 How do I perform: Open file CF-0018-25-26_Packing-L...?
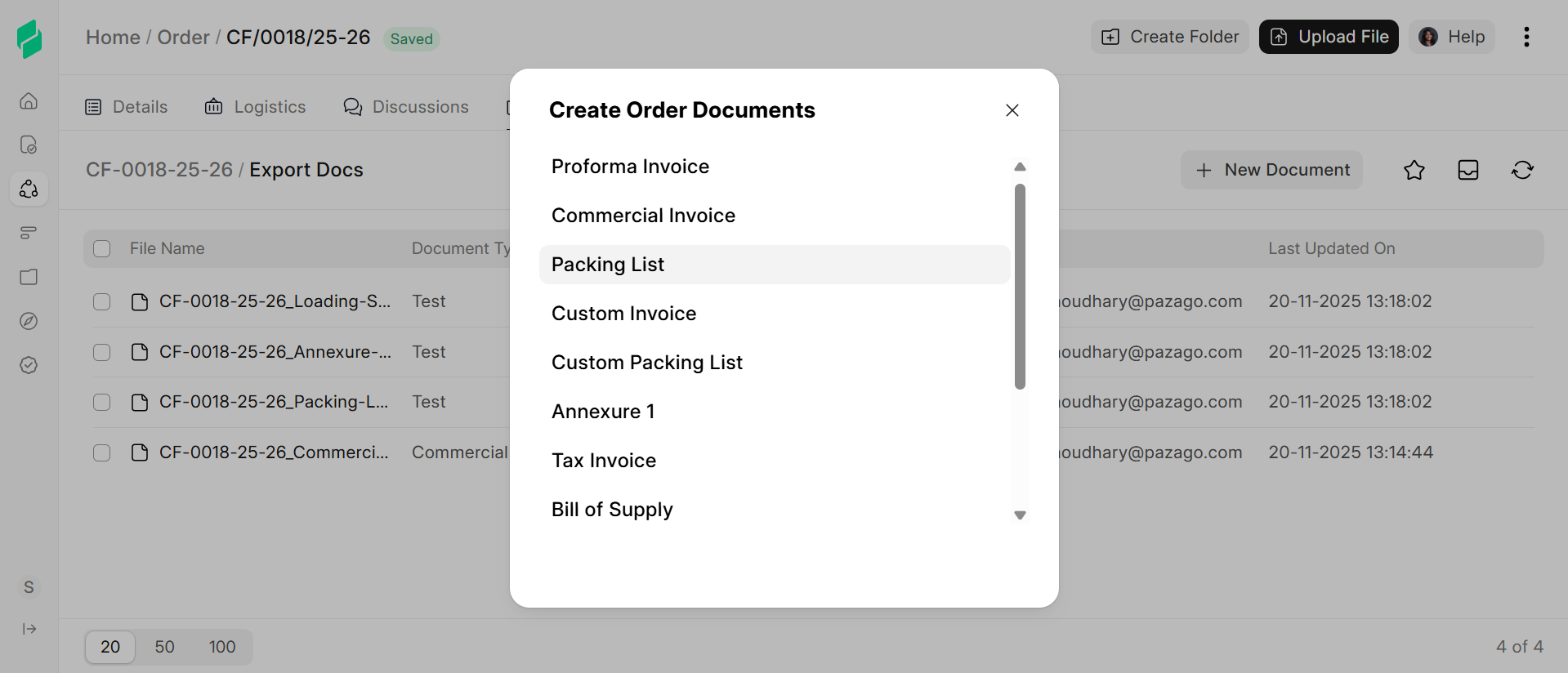pyautogui.click(x=274, y=402)
